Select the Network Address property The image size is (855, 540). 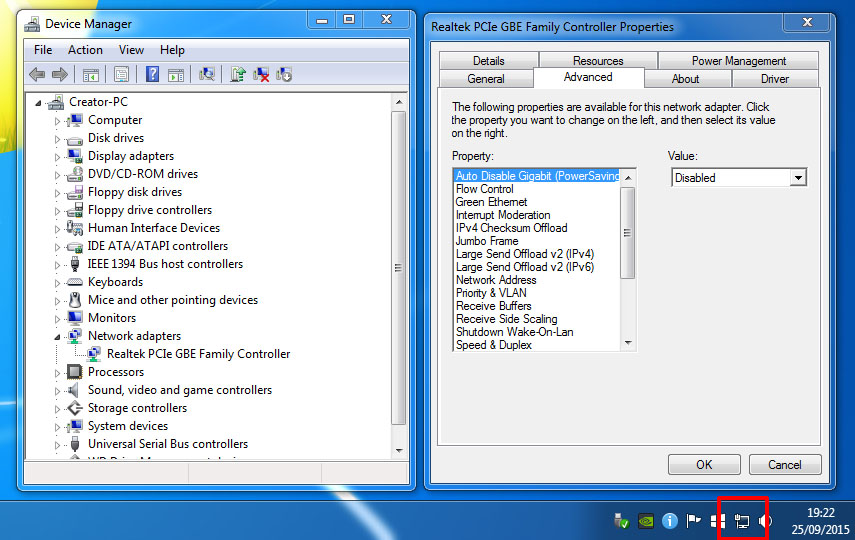pos(496,280)
